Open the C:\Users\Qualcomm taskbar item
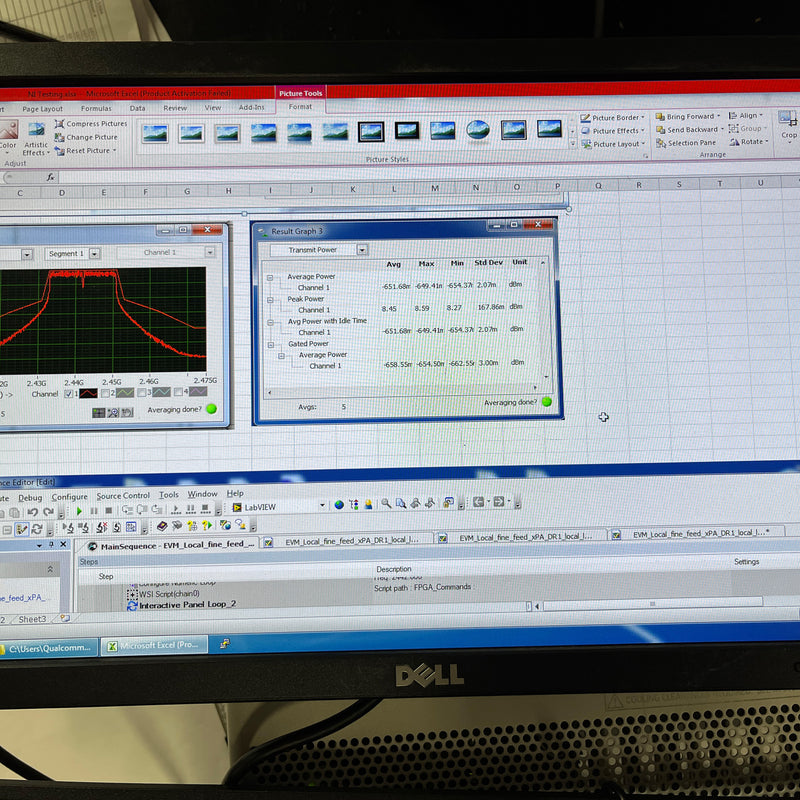 tap(49, 648)
